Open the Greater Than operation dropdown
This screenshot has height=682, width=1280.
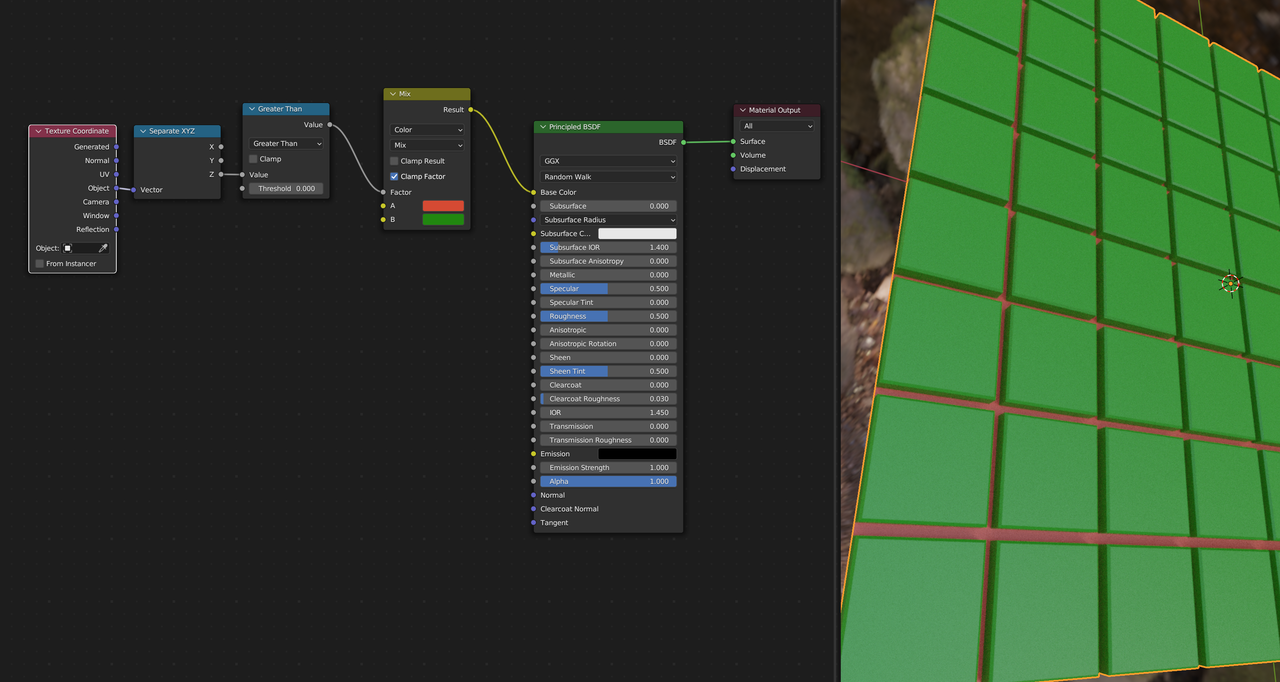(287, 144)
